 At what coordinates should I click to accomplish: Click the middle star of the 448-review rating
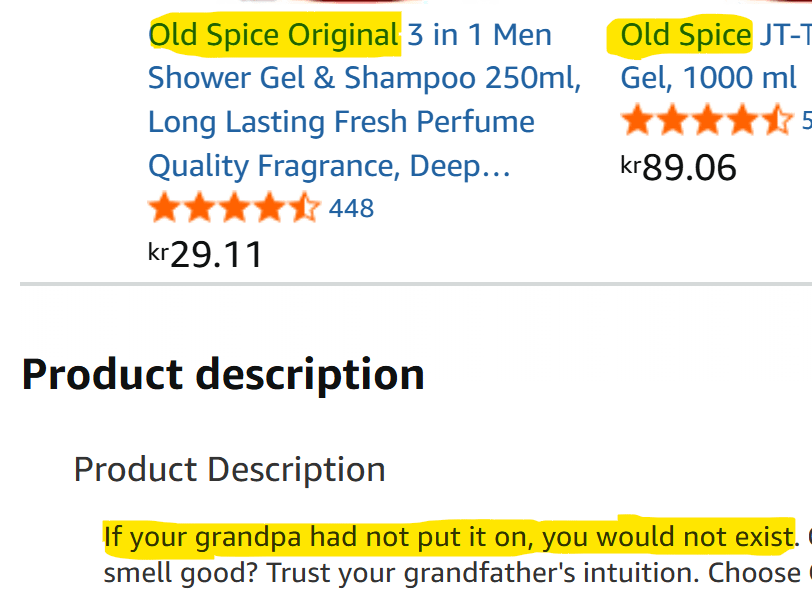234,208
